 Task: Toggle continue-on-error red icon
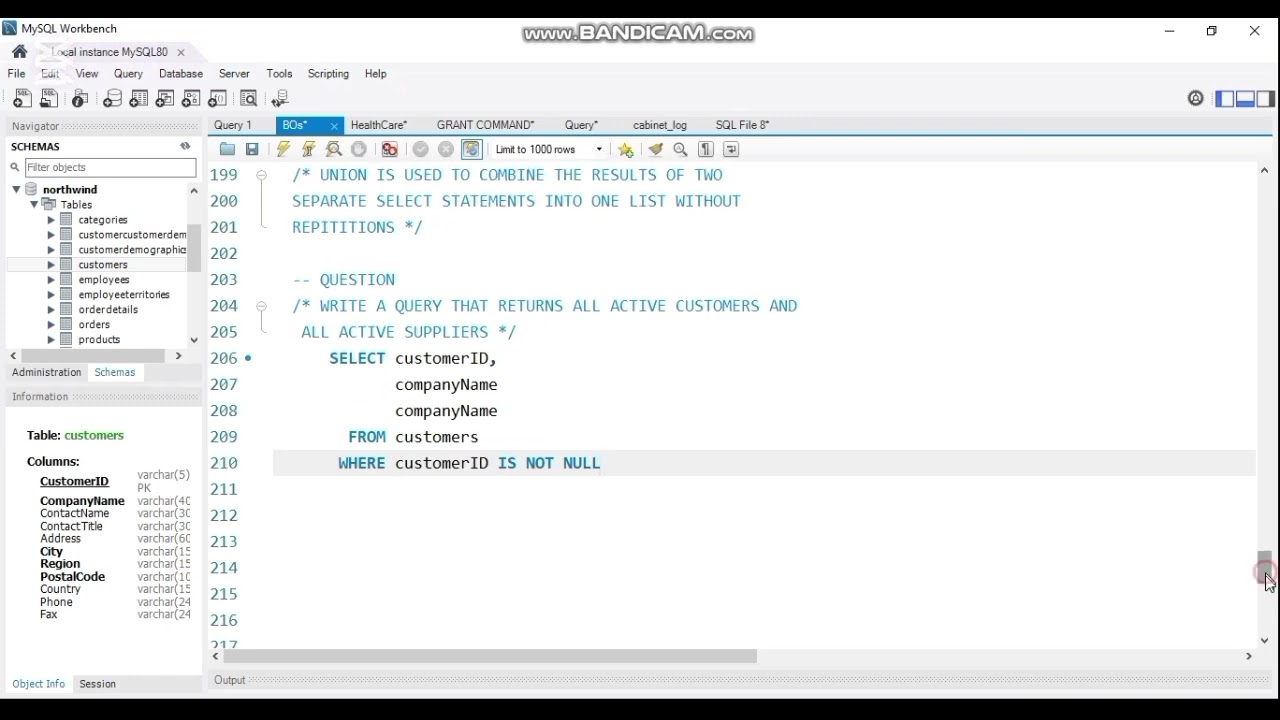pos(390,149)
